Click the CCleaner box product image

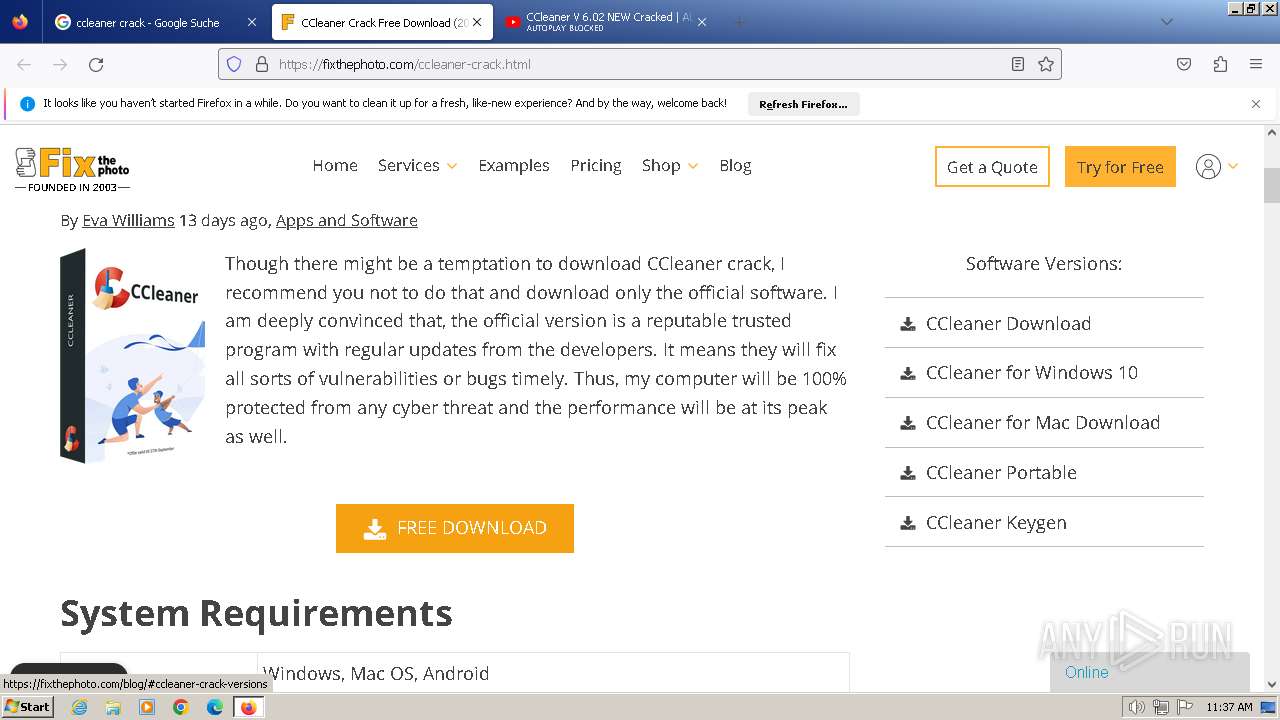tap(132, 356)
